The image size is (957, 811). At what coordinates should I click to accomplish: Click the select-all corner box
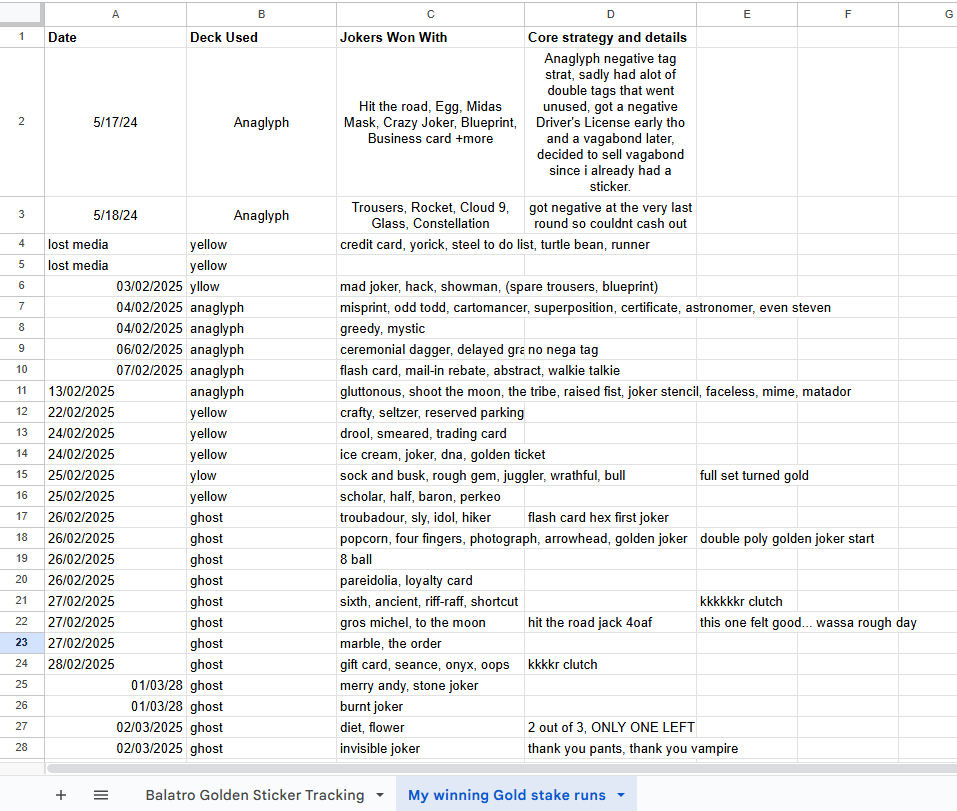pyautogui.click(x=21, y=14)
